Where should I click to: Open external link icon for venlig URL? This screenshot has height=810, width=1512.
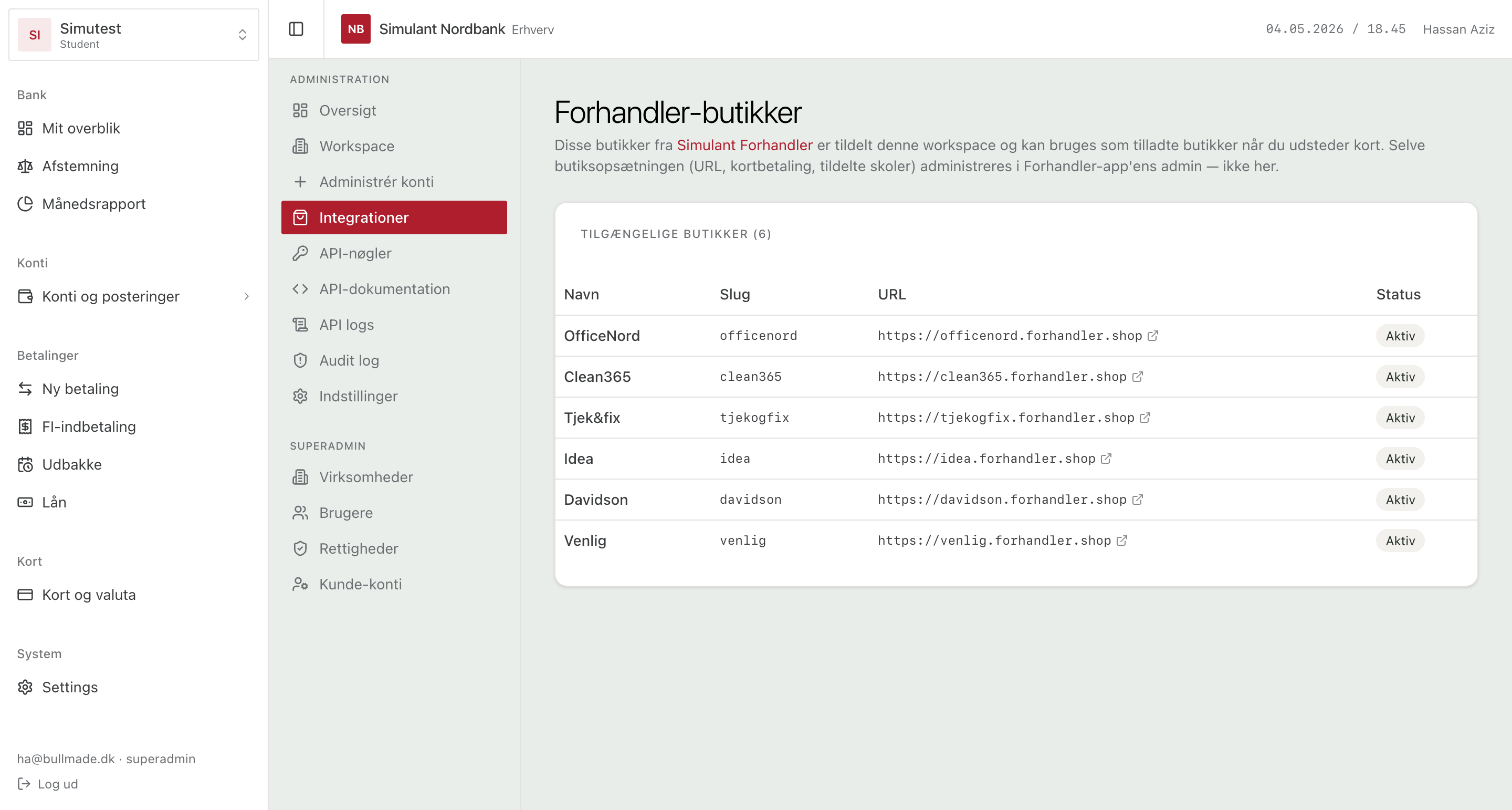pyautogui.click(x=1122, y=541)
